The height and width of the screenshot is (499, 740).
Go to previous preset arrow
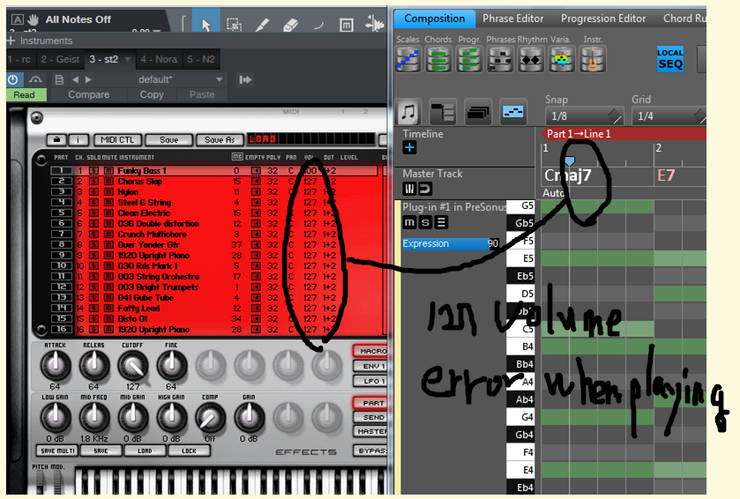[75, 80]
